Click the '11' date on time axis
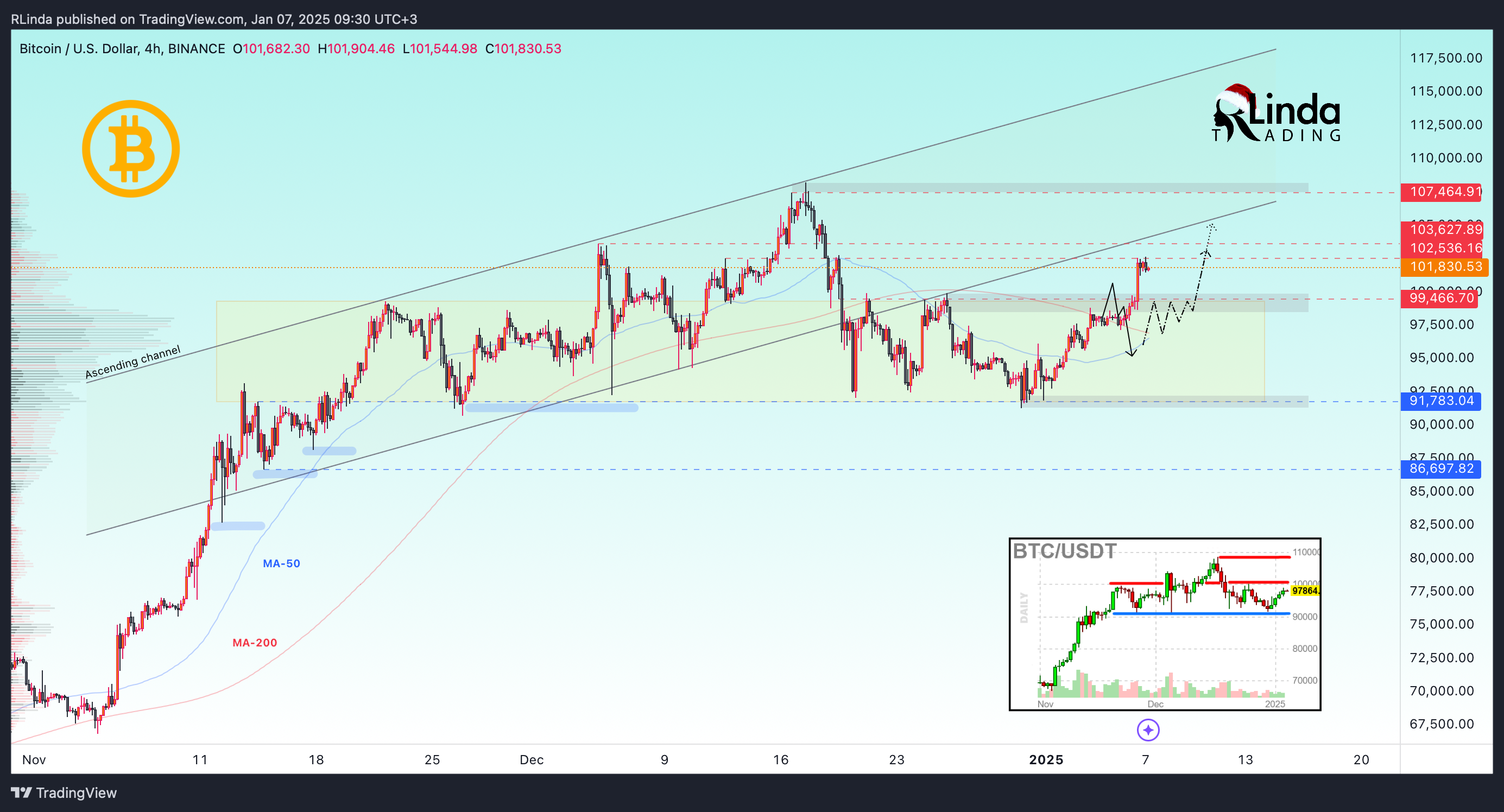This screenshot has width=1504, height=812. coord(200,759)
